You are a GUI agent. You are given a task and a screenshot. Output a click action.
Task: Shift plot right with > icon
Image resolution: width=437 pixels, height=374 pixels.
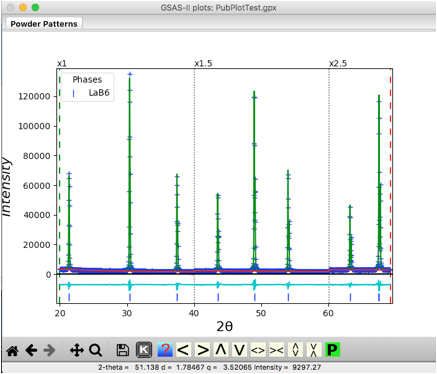202,350
